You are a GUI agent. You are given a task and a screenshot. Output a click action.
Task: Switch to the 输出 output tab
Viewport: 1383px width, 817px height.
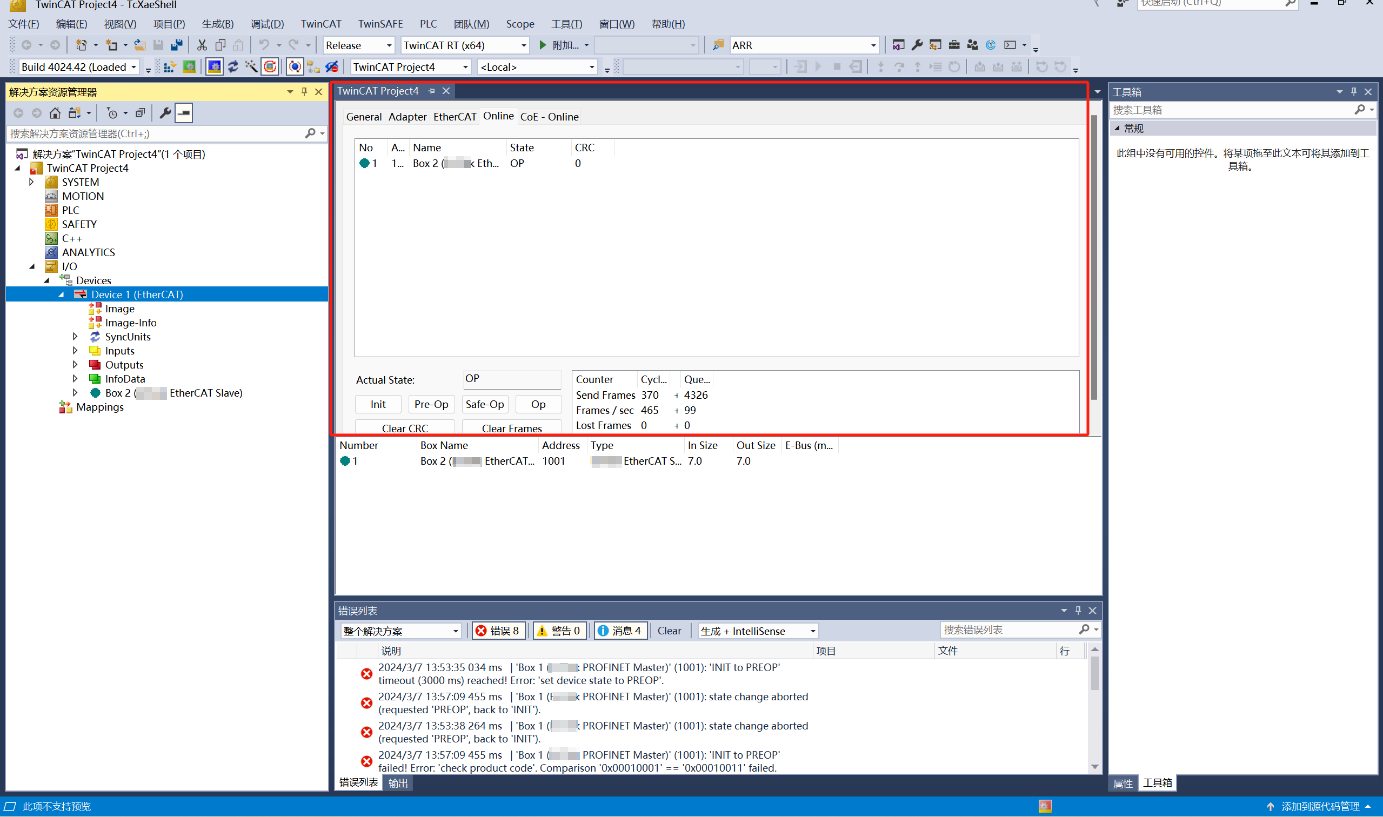(398, 783)
